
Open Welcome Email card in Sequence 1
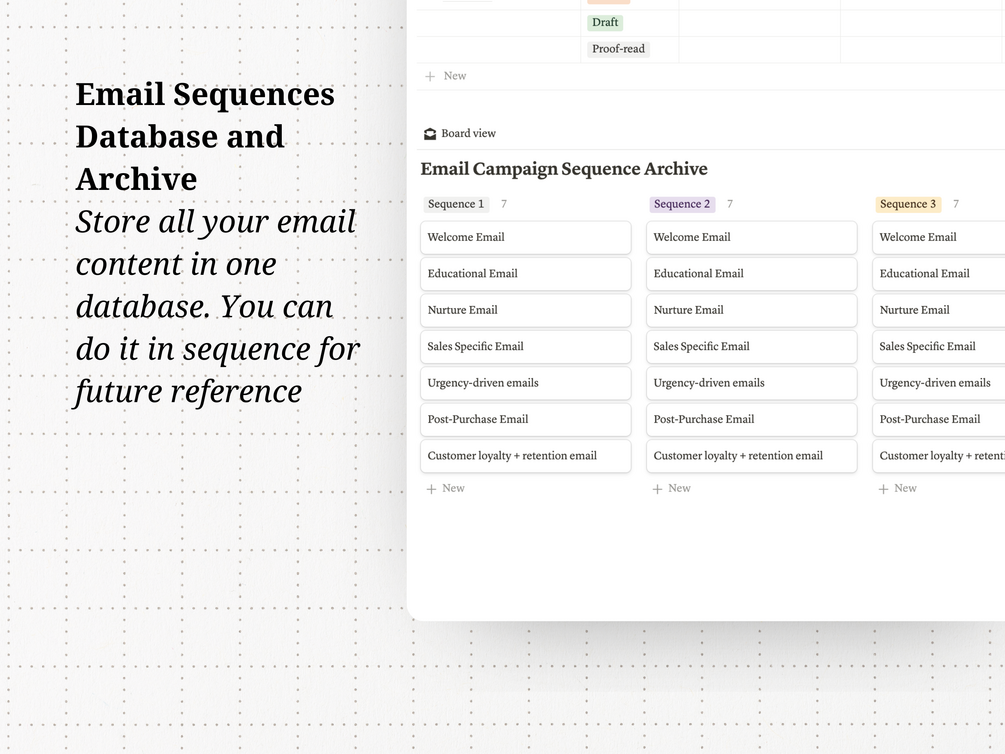(x=526, y=237)
